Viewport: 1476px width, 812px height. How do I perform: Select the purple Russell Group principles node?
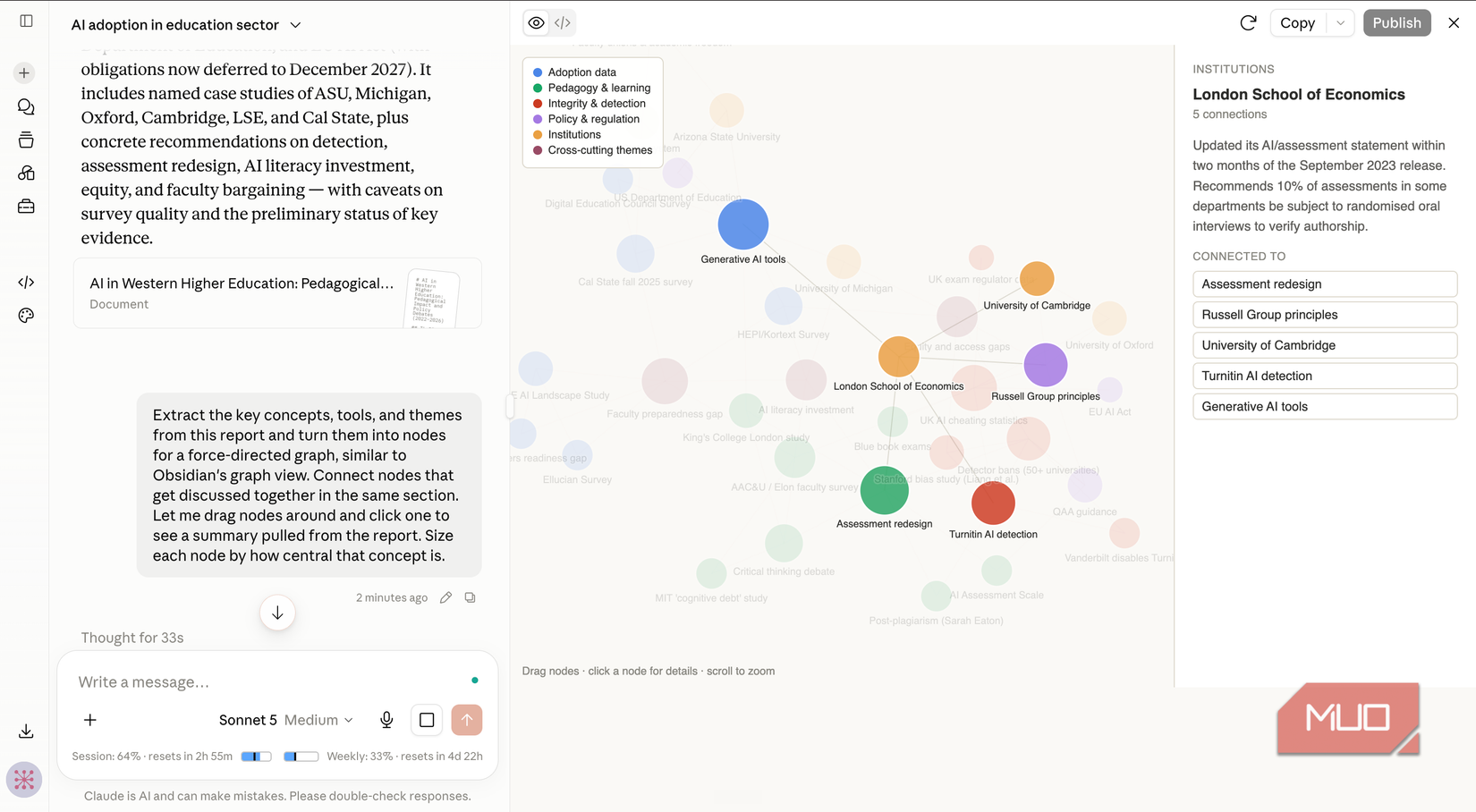tap(1046, 365)
